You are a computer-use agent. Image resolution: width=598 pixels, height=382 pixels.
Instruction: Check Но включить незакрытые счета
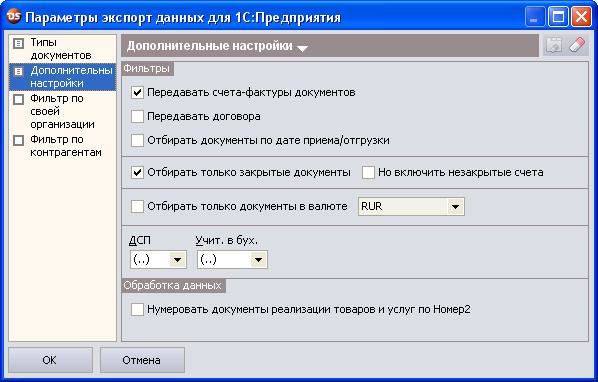point(368,172)
